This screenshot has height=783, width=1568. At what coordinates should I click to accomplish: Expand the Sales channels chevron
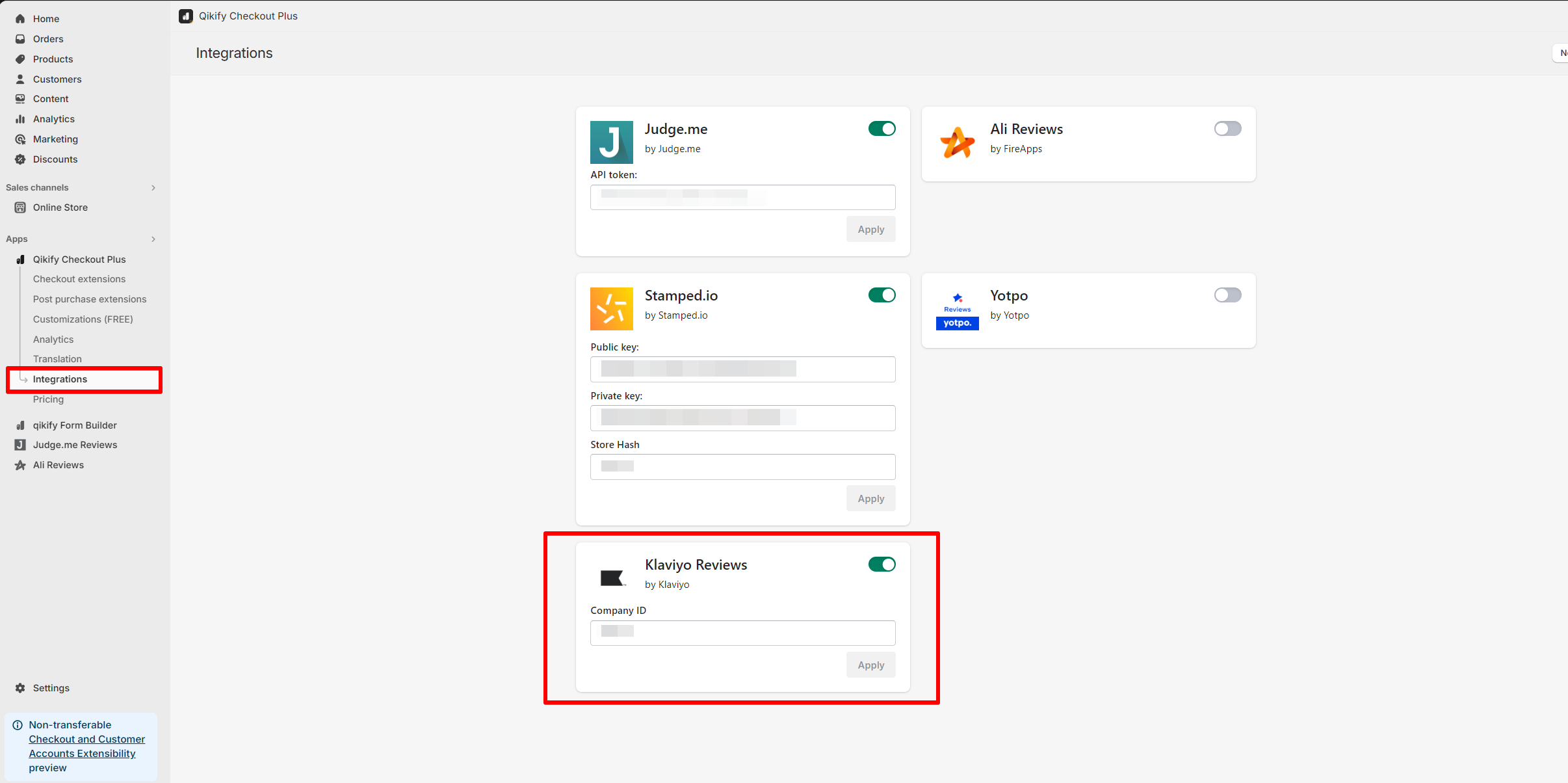click(153, 188)
